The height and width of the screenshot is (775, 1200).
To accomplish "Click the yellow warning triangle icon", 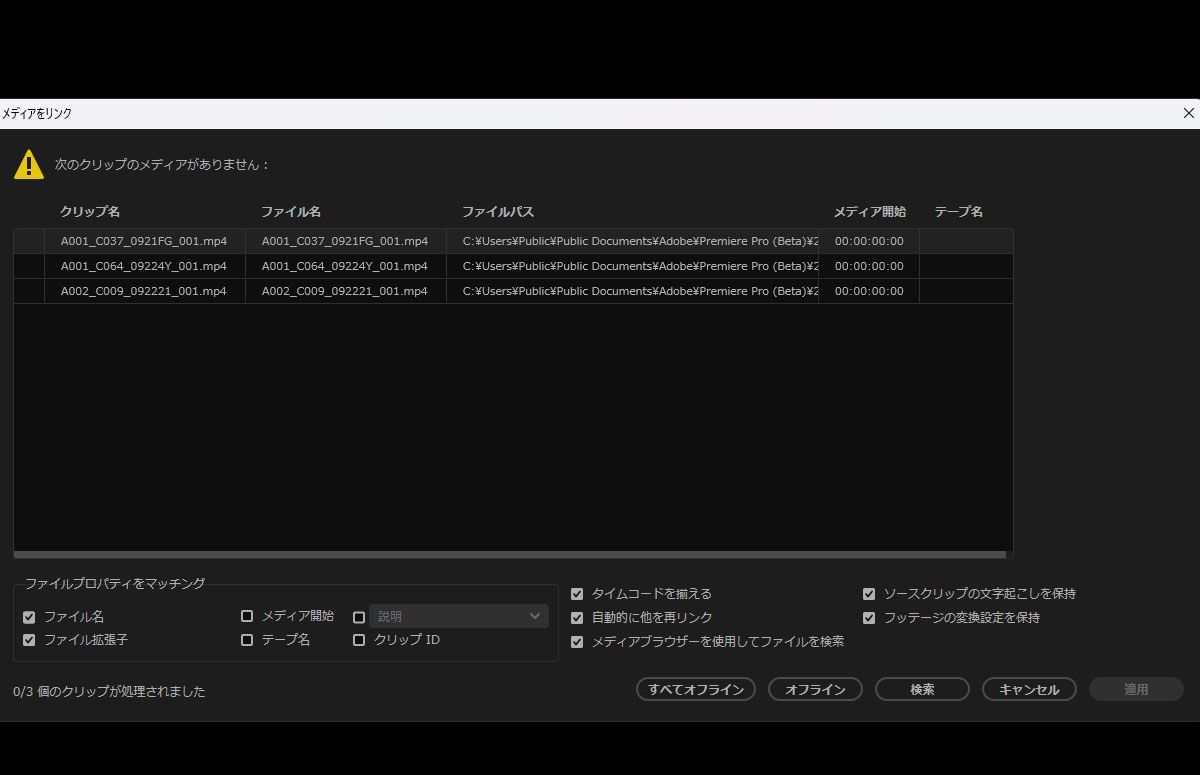I will tap(29, 163).
